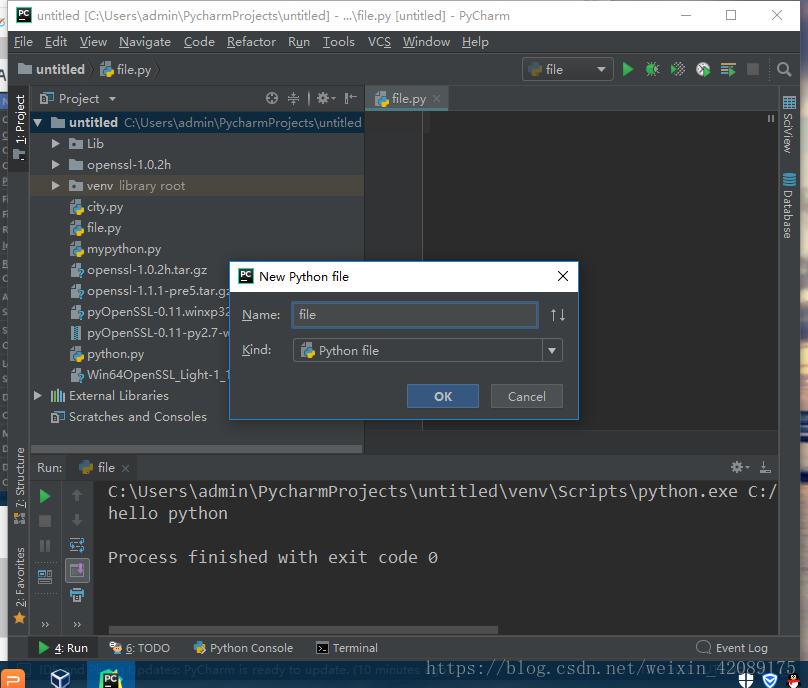
Task: Click untitled breadcrumb in navigation bar
Action: [52, 70]
